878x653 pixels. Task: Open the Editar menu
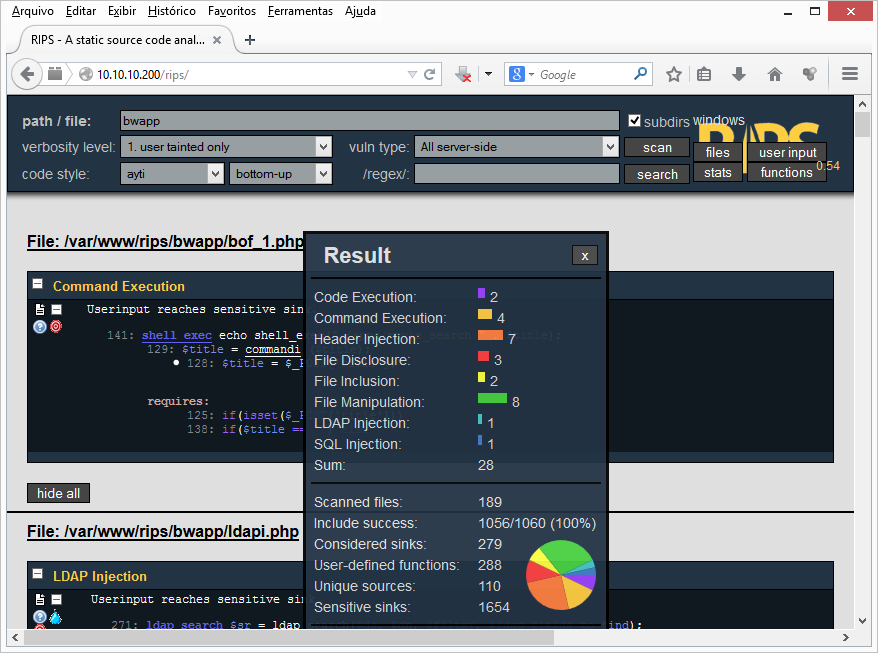(81, 11)
